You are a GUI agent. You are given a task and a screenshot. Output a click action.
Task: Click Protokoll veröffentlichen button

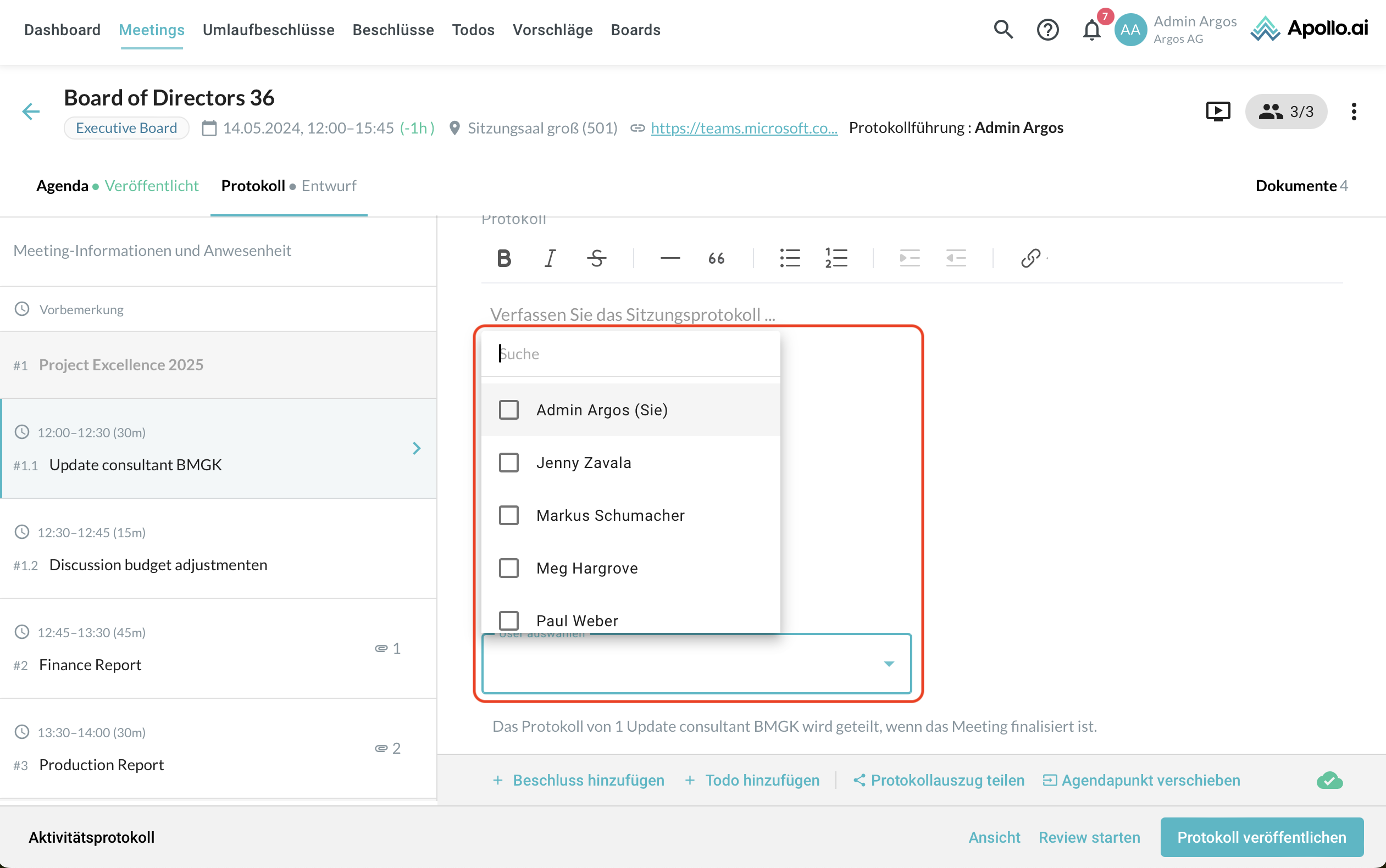click(x=1261, y=837)
